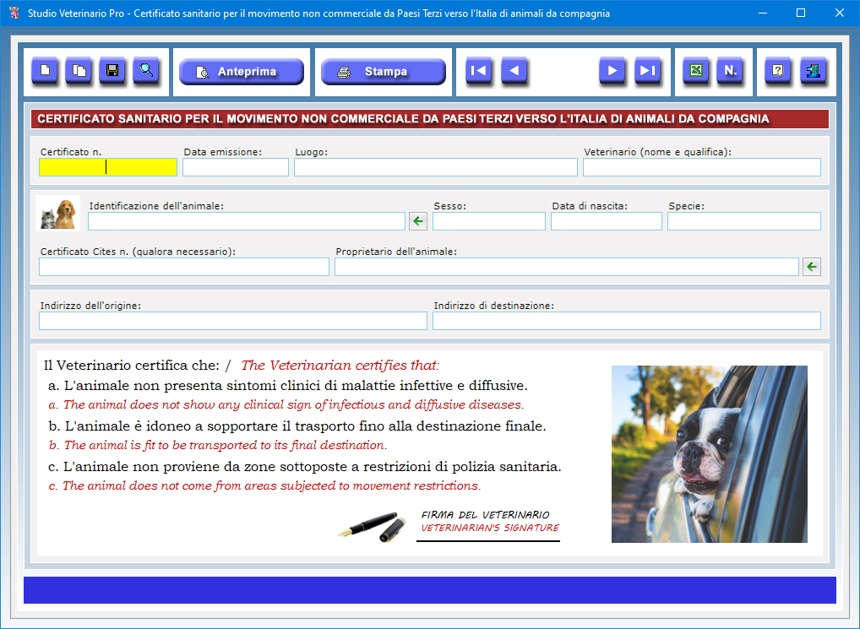Click the N. numbering button
The height and width of the screenshot is (629, 860).
pos(730,71)
